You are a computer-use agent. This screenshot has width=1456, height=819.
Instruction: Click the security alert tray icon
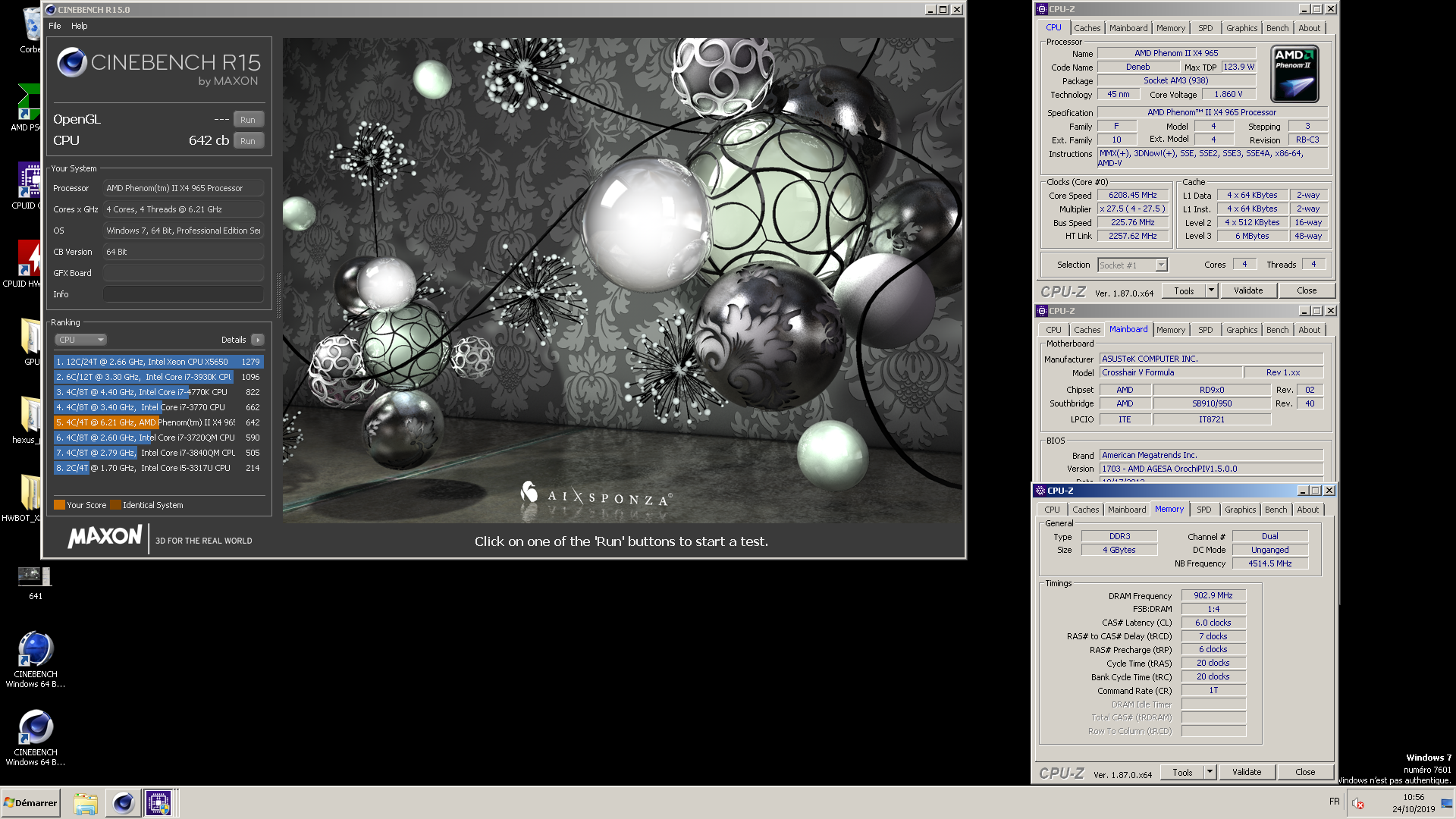pos(1358,804)
